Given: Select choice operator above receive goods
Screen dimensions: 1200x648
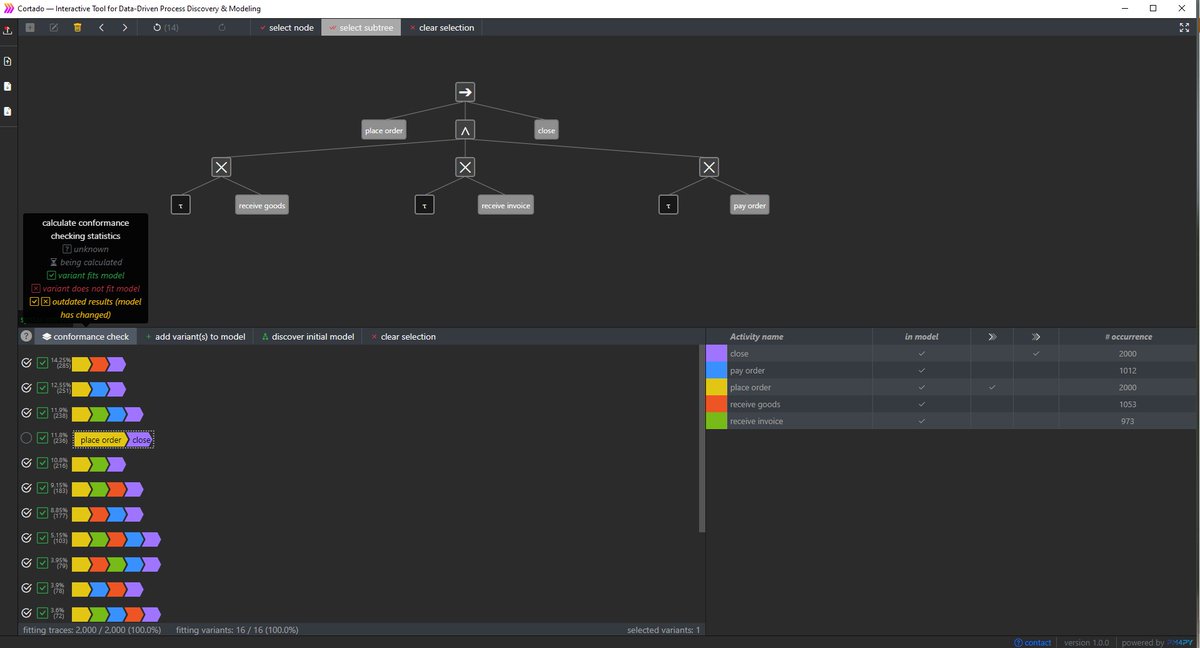Looking at the screenshot, I should point(222,167).
